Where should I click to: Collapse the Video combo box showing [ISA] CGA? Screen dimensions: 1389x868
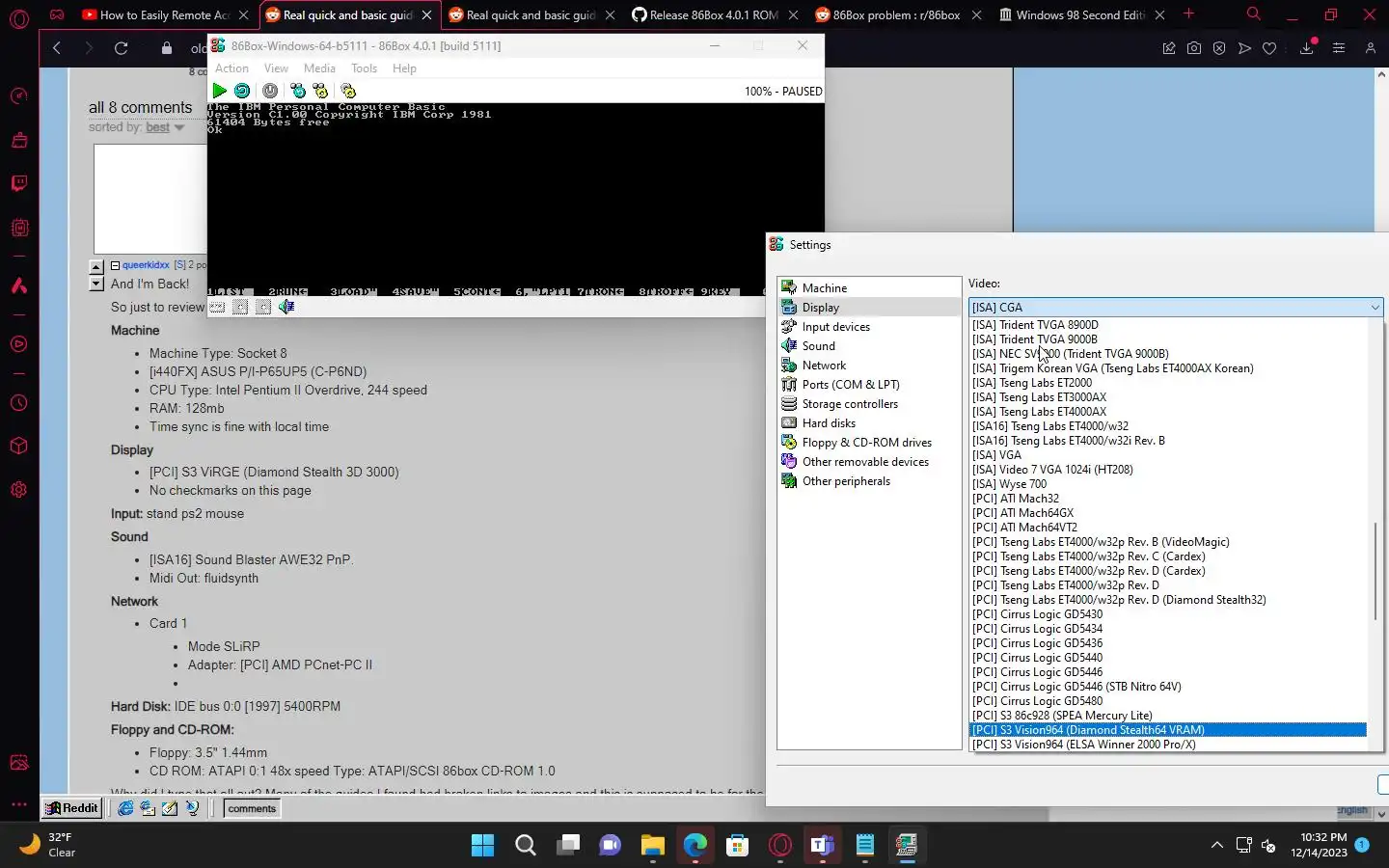tap(1176, 307)
